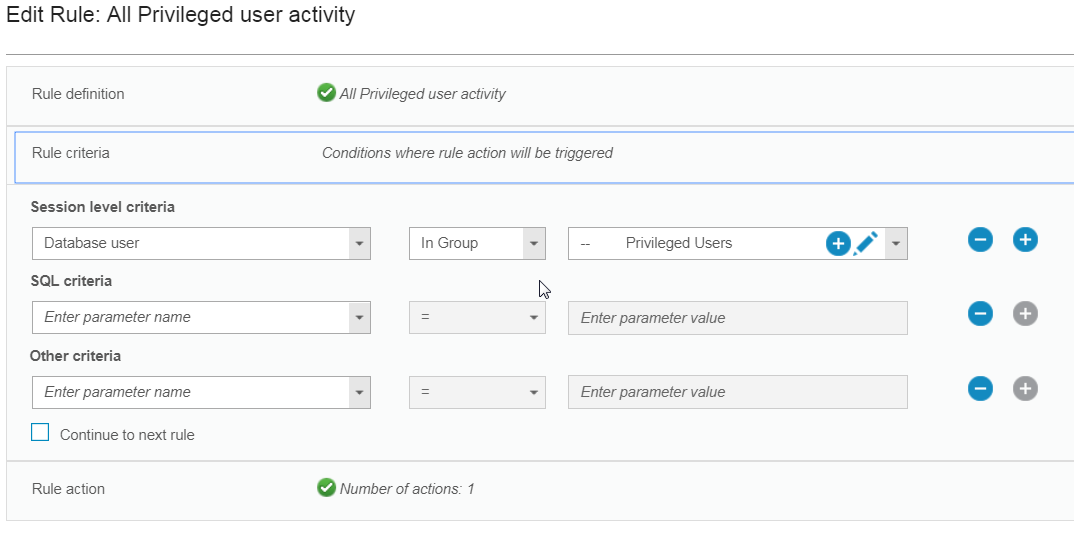The width and height of the screenshot is (1074, 541).
Task: Click the grey plus icon beside SQL criteria
Action: [x=1025, y=314]
